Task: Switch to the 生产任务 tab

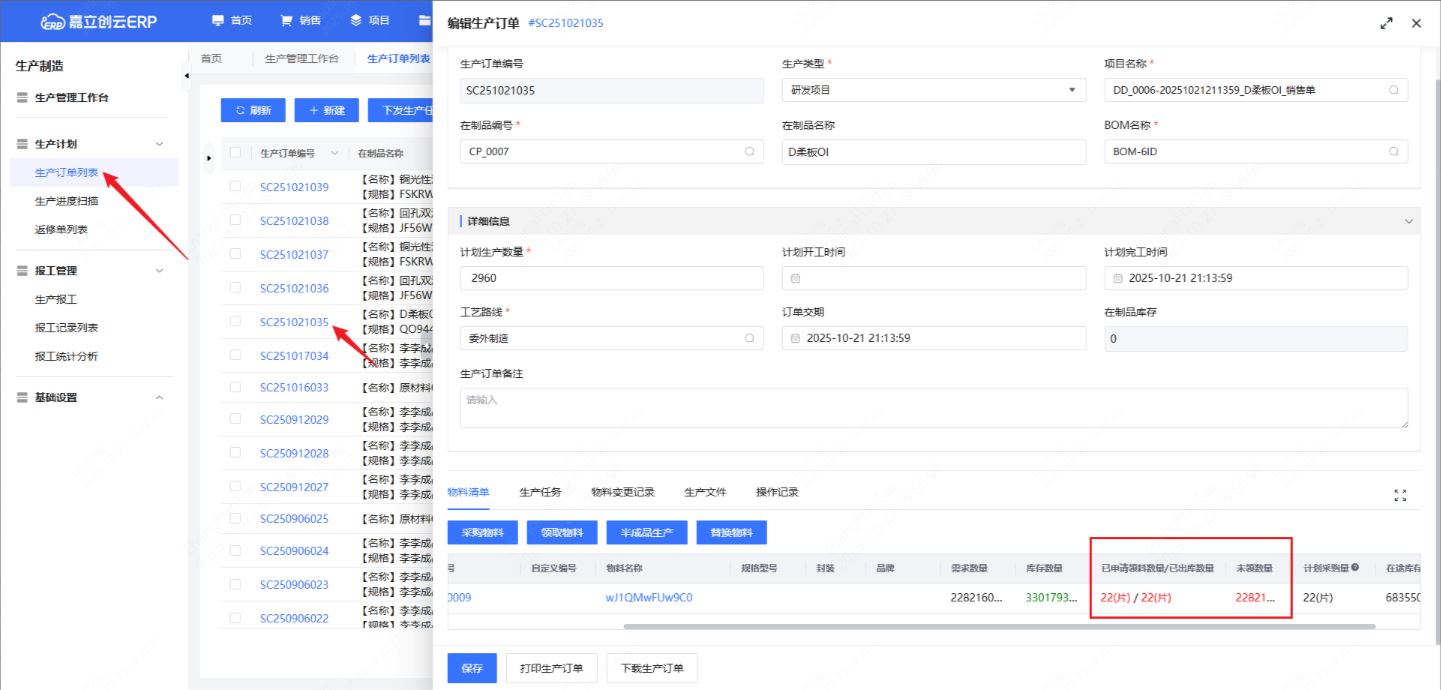Action: click(540, 492)
